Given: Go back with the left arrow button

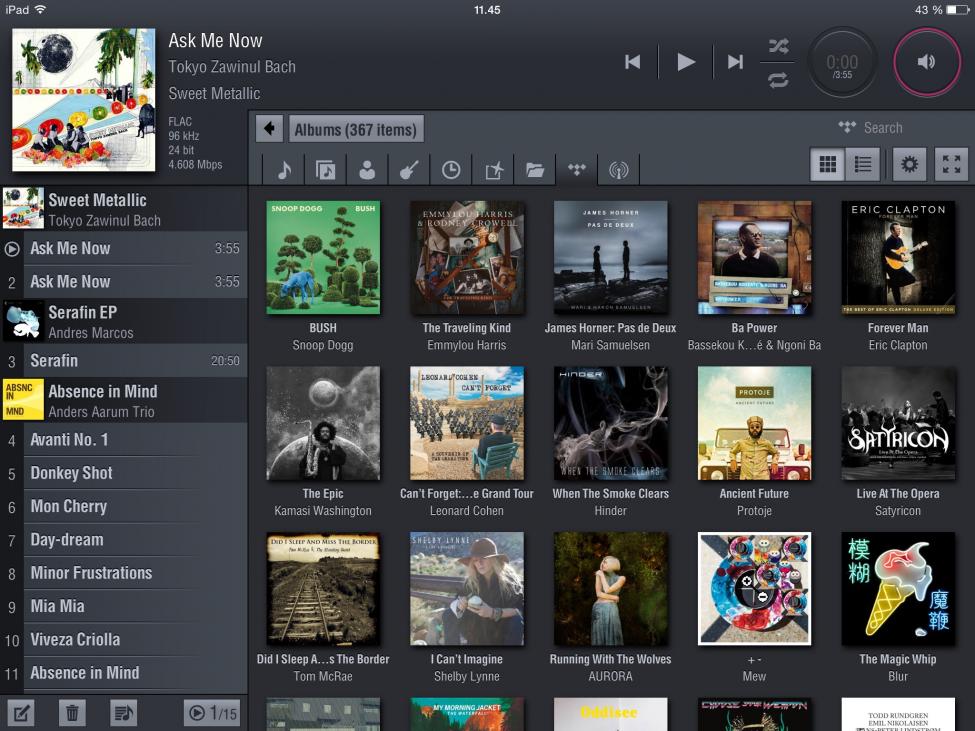Looking at the screenshot, I should [269, 129].
